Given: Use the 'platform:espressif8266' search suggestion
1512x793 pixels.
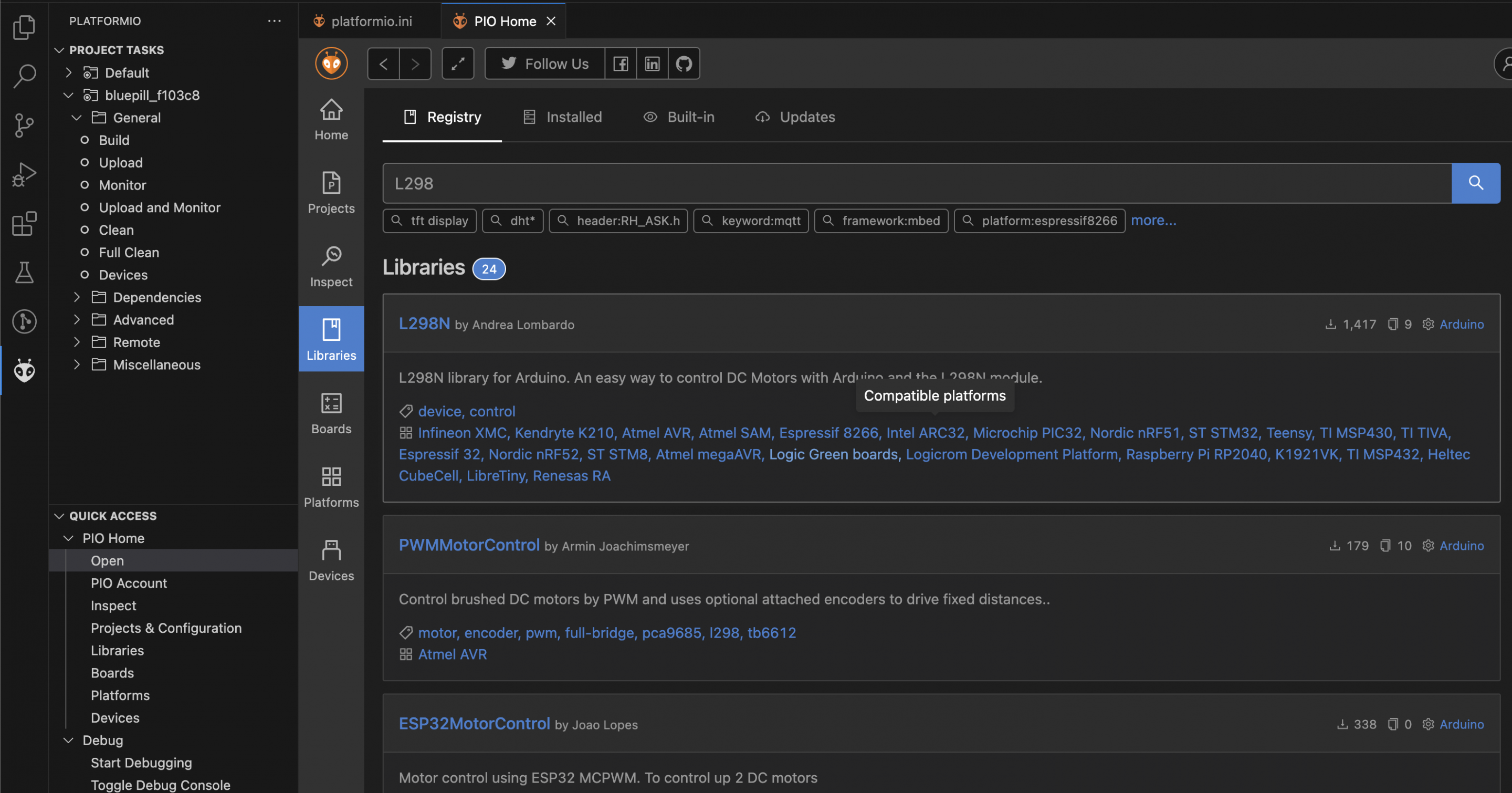Looking at the screenshot, I should coord(1039,221).
